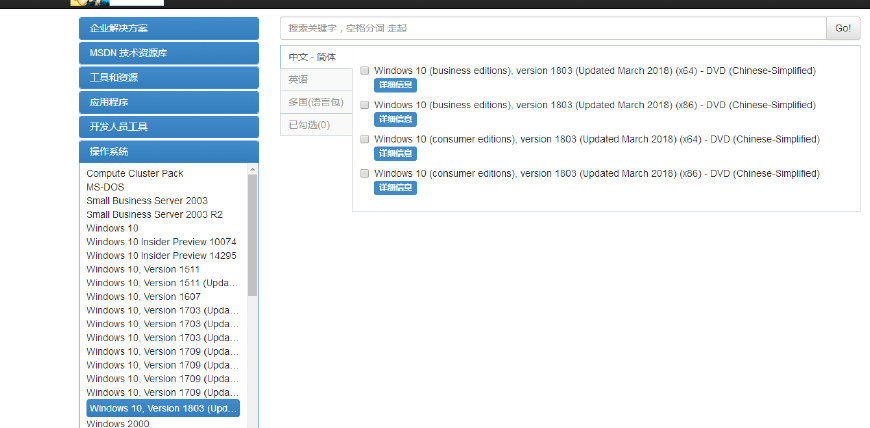
Task: Open 详细信息 for business editions x64
Action: tap(395, 85)
